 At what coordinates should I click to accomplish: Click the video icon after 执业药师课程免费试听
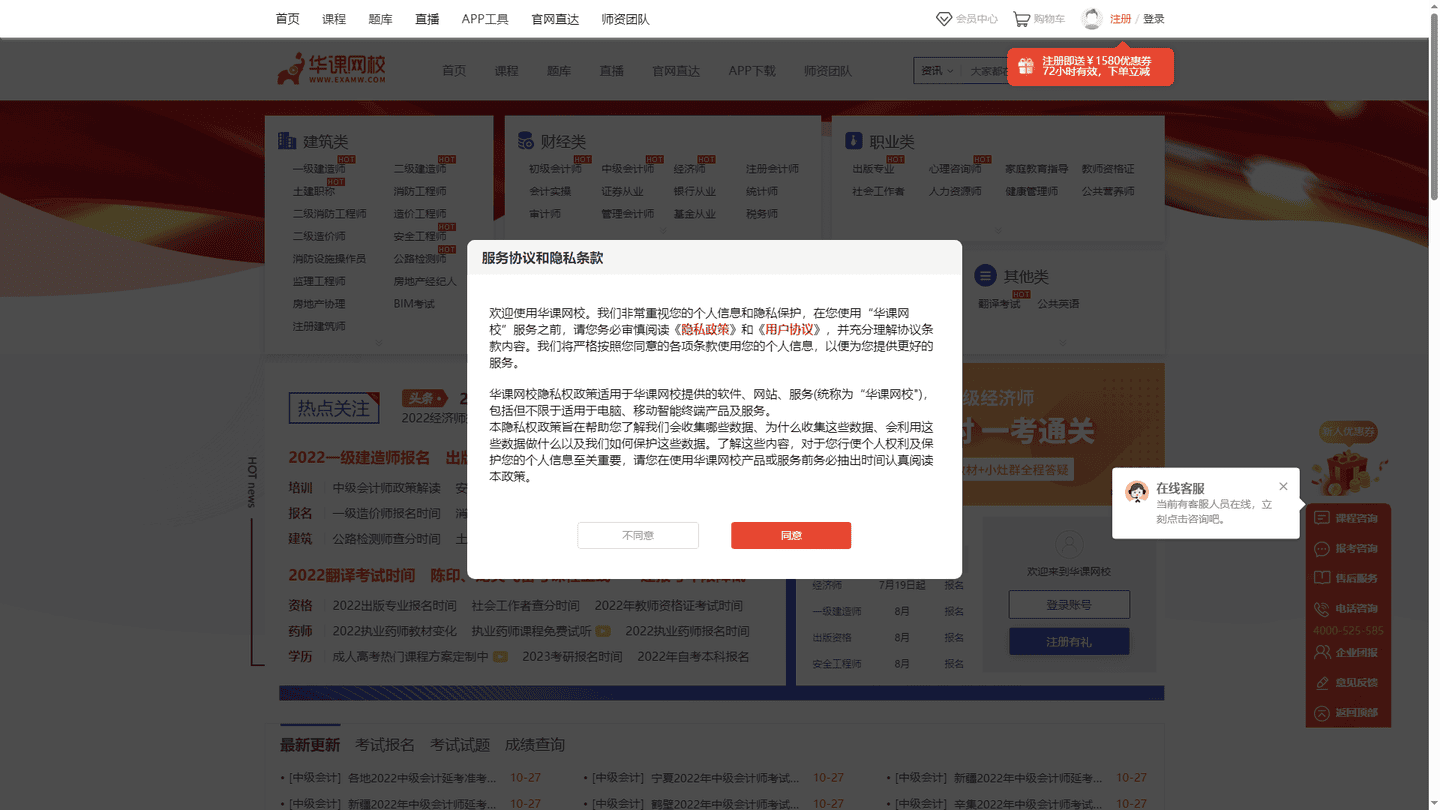[603, 631]
